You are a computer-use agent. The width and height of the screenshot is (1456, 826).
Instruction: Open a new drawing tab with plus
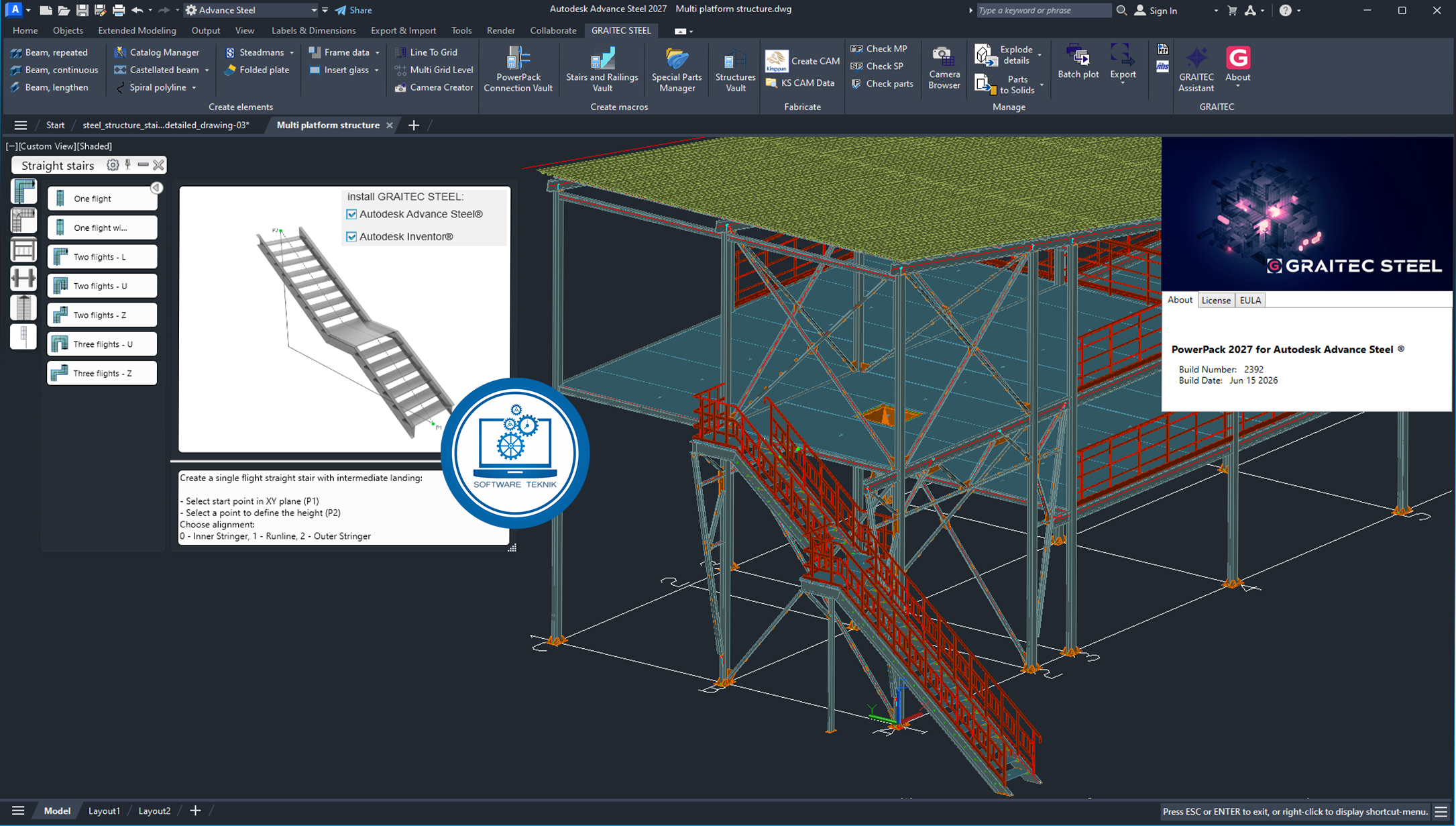coord(414,125)
